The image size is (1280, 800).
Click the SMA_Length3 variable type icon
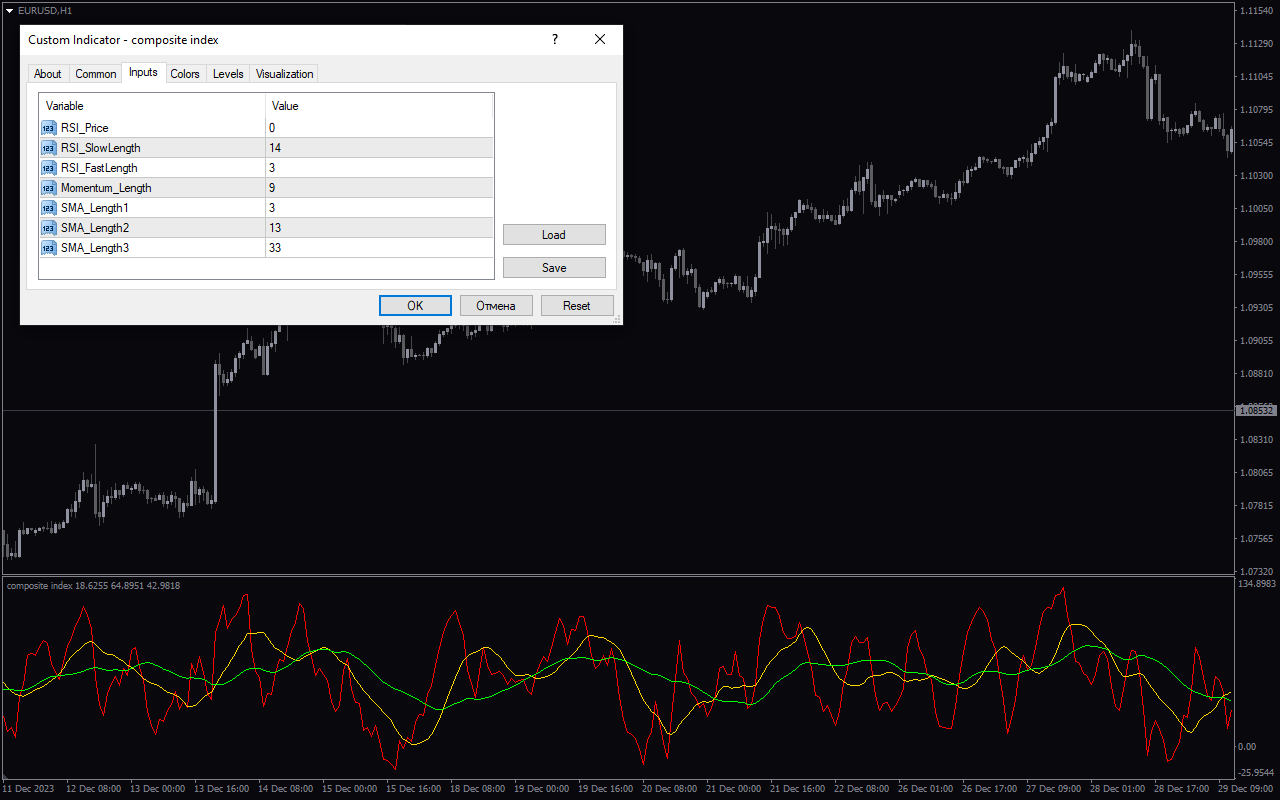(49, 248)
